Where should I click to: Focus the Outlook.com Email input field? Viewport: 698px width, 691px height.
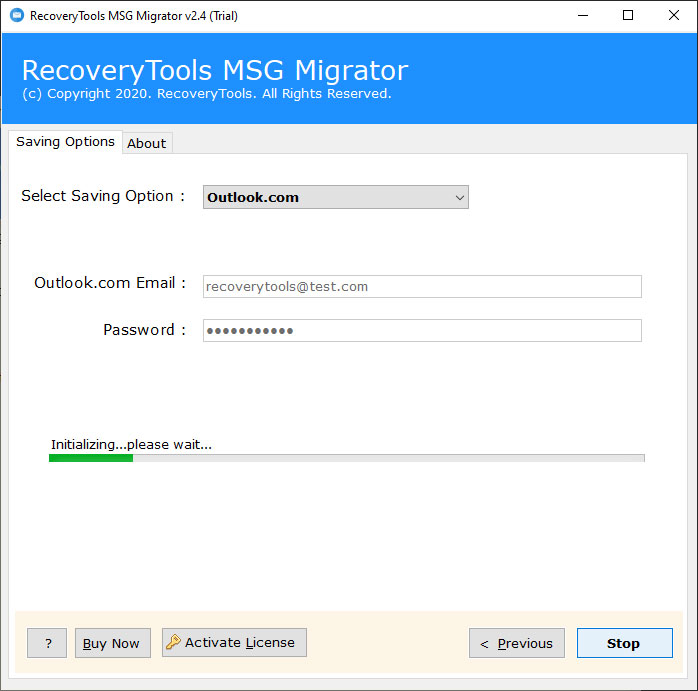[422, 286]
